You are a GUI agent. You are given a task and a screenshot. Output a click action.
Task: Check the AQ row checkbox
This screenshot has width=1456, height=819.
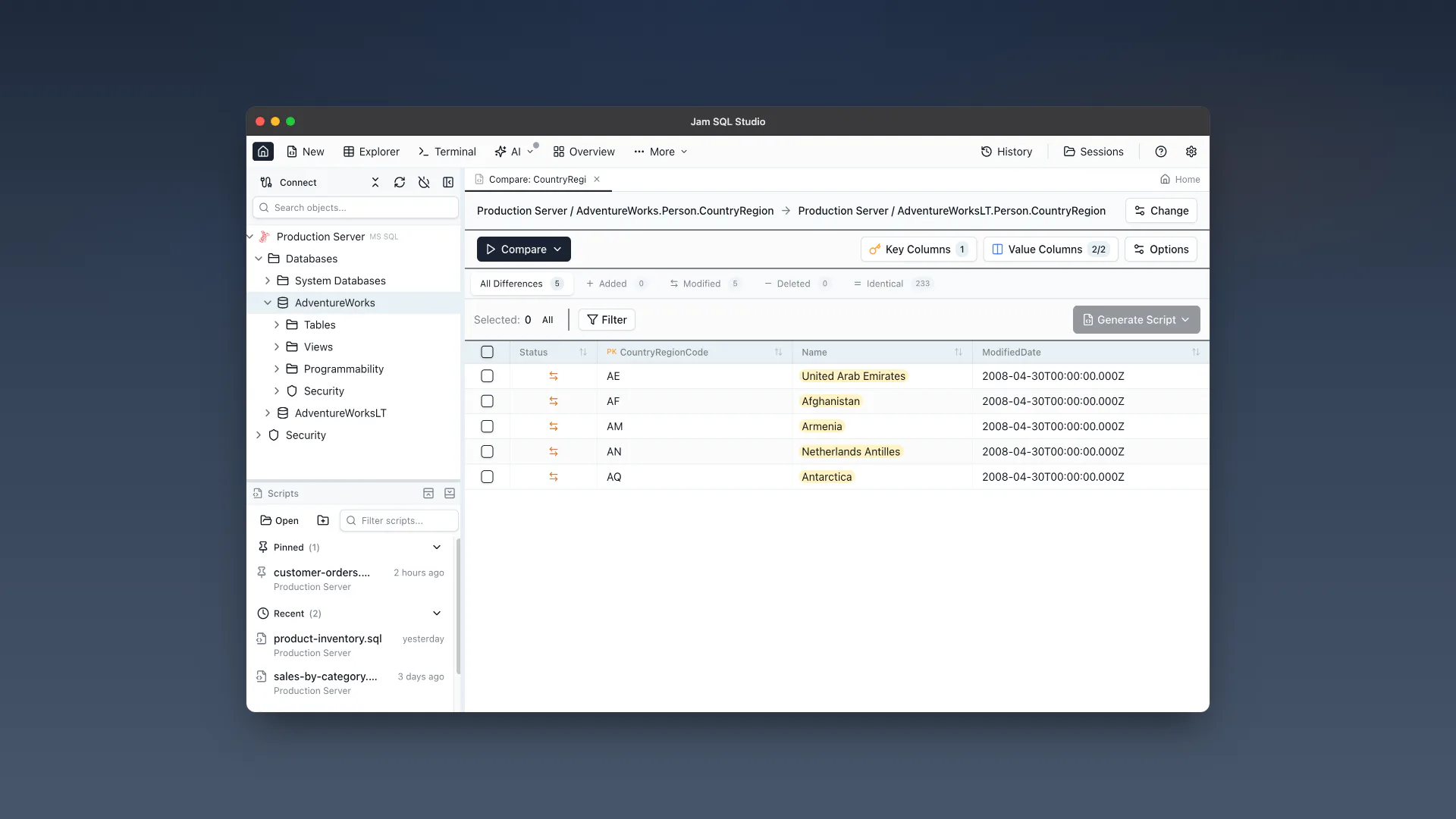(x=488, y=477)
